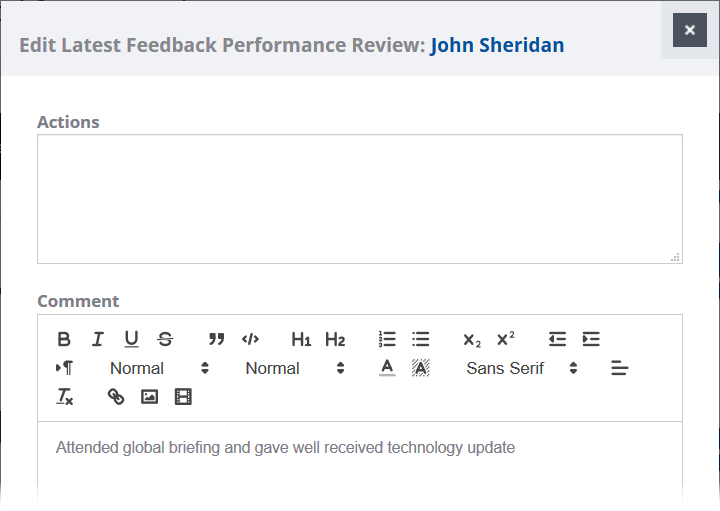Viewport: 720px width, 511px height.
Task: Toggle bulleted list
Action: pos(421,339)
